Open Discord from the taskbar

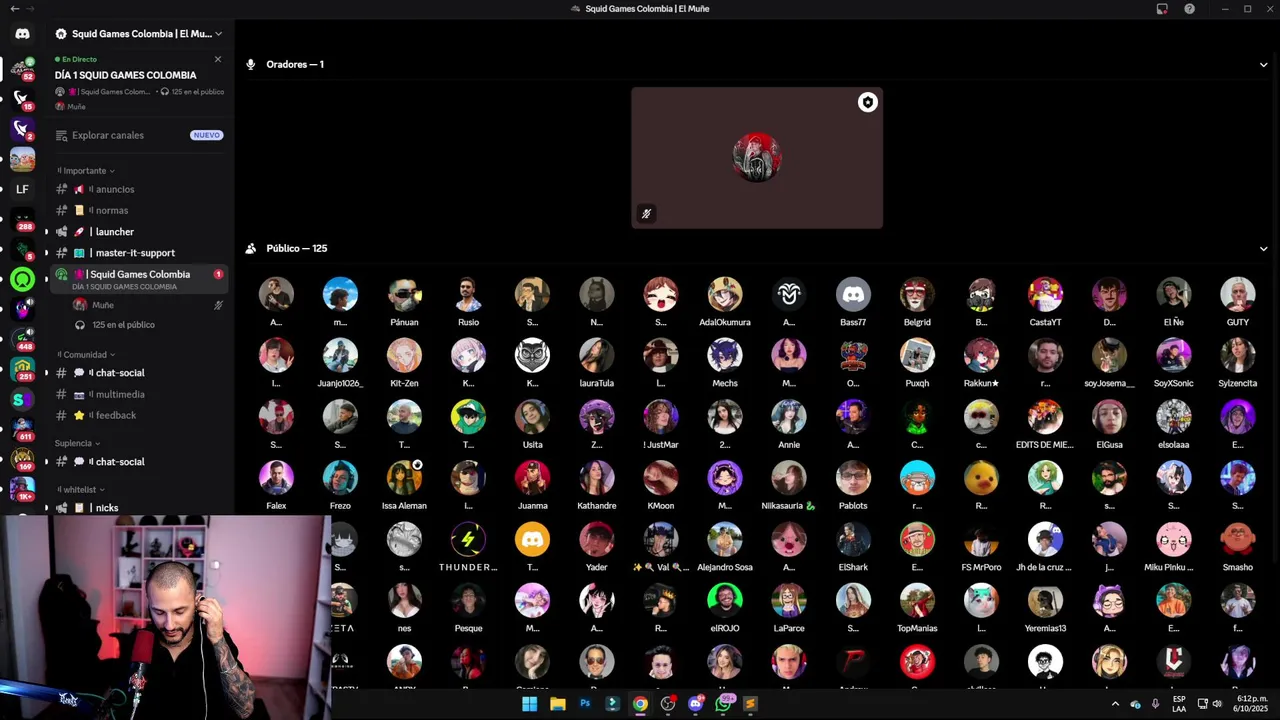point(695,704)
